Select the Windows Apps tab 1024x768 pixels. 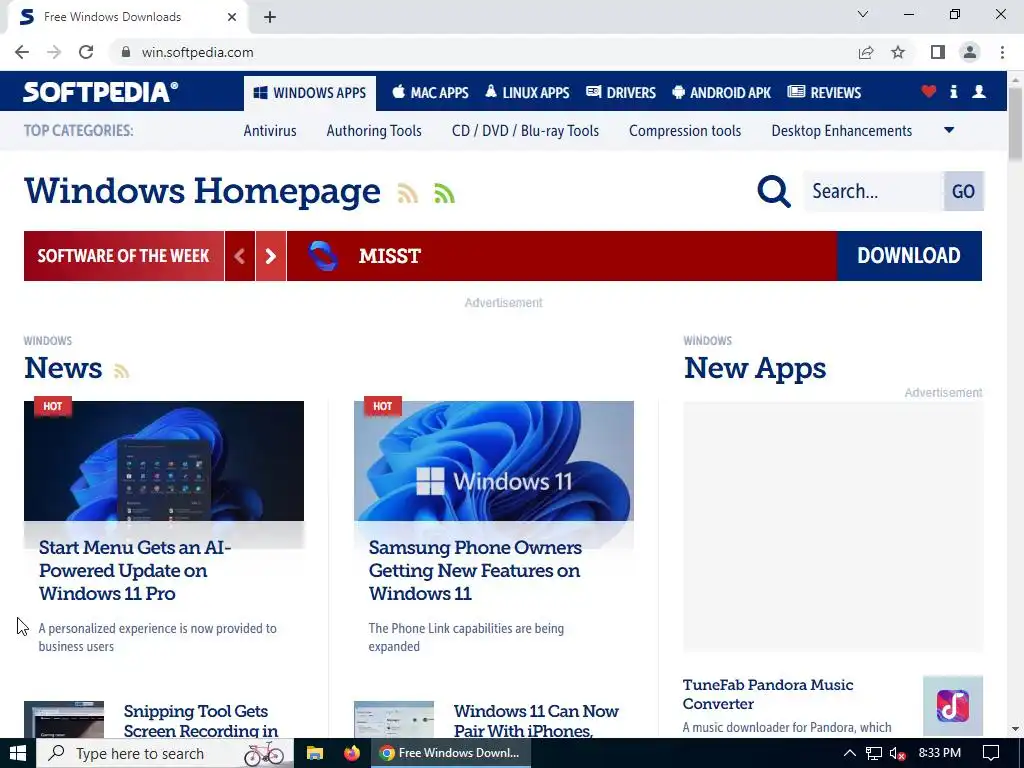click(x=310, y=93)
